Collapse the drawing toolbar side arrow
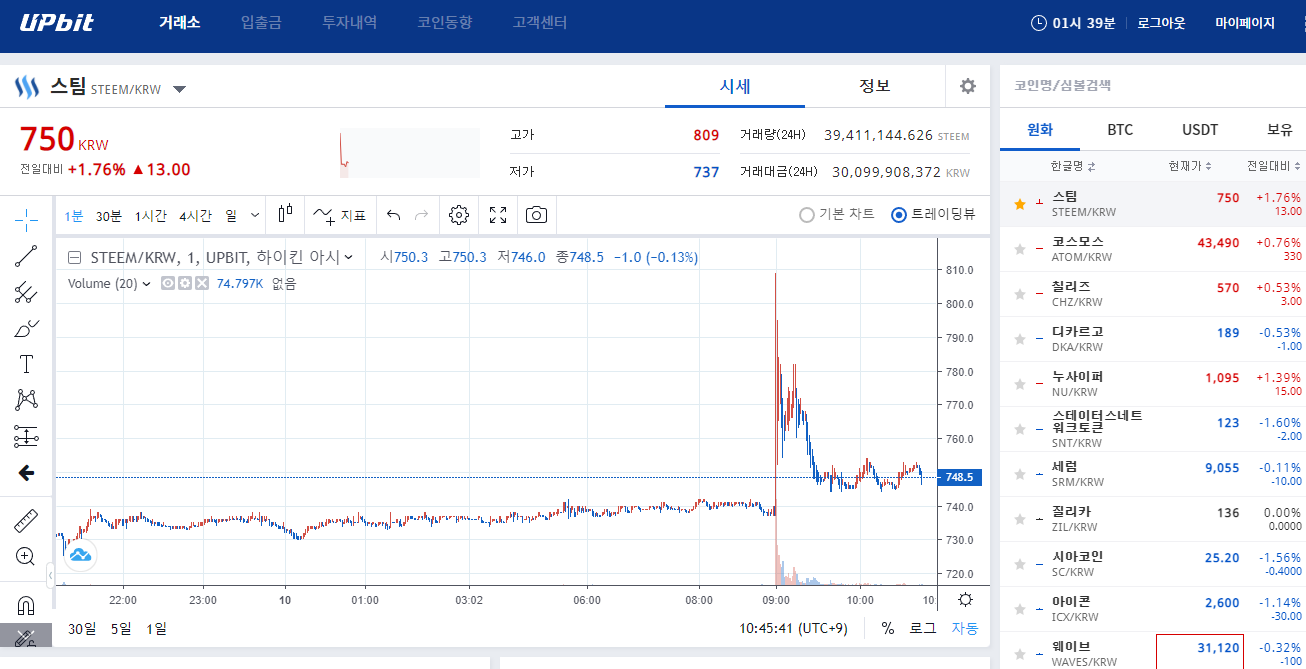Image resolution: width=1306 pixels, height=669 pixels. 51,575
